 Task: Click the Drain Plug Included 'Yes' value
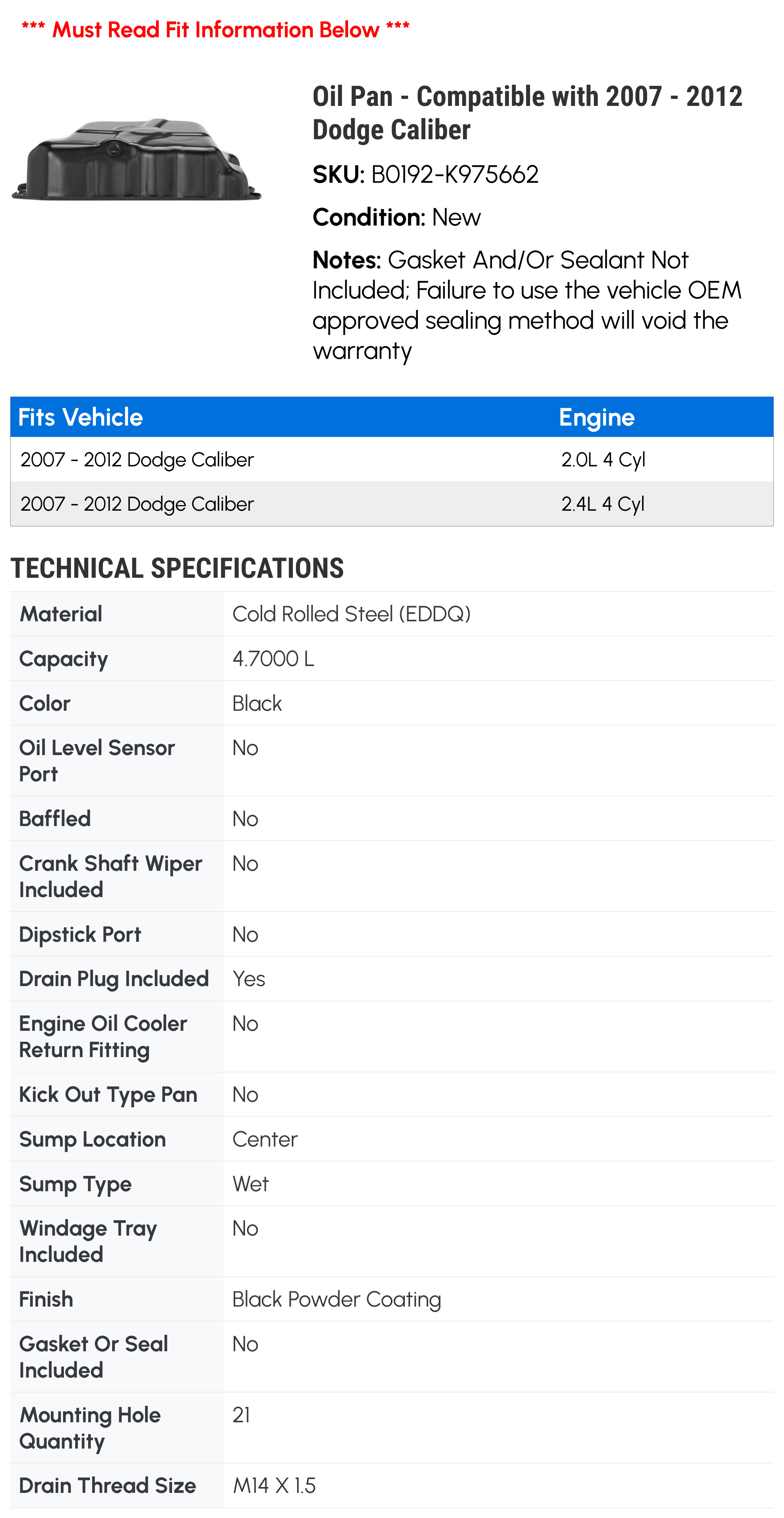click(249, 979)
